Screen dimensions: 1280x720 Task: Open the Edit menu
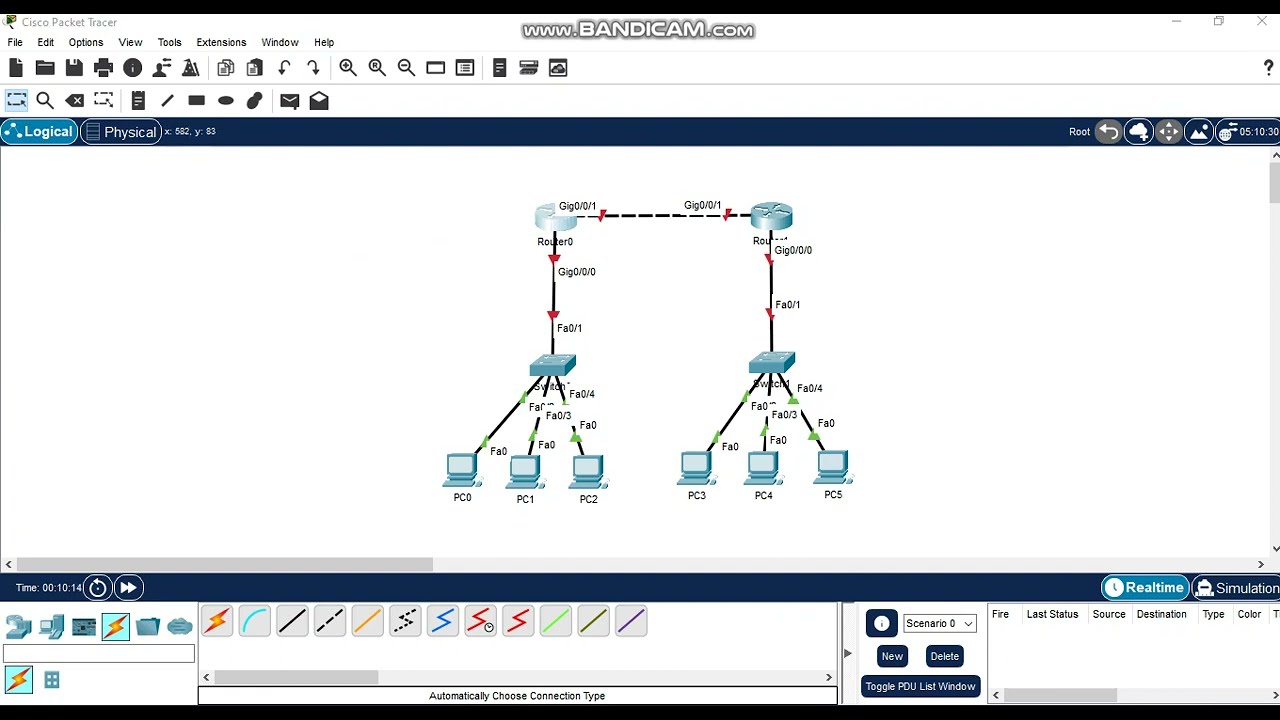tap(46, 43)
